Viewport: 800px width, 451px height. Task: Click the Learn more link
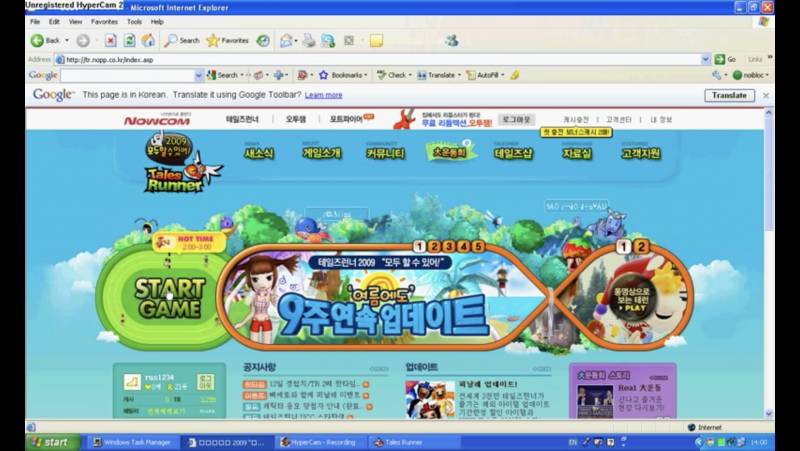[x=323, y=95]
